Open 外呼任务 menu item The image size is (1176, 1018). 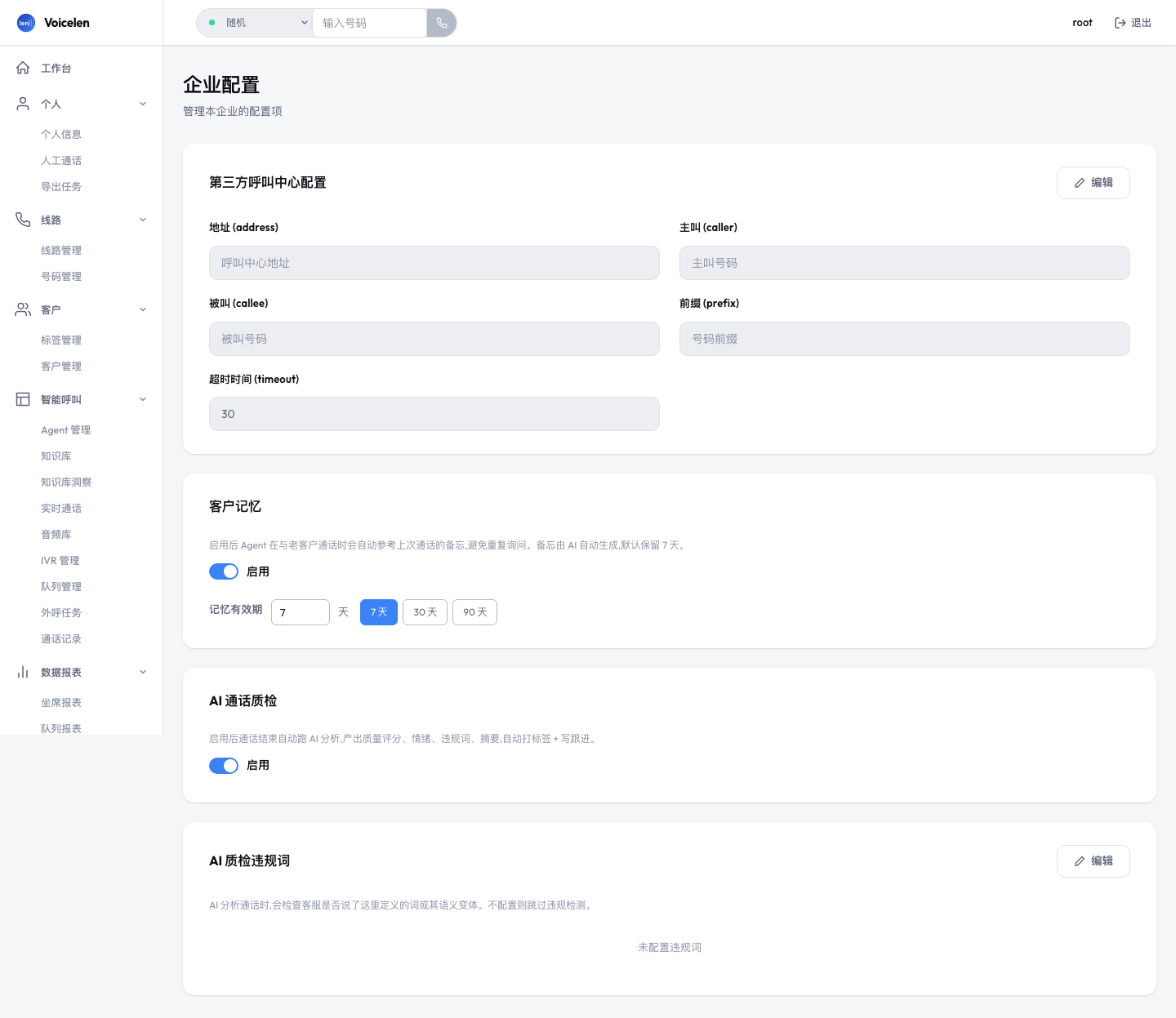click(x=61, y=612)
